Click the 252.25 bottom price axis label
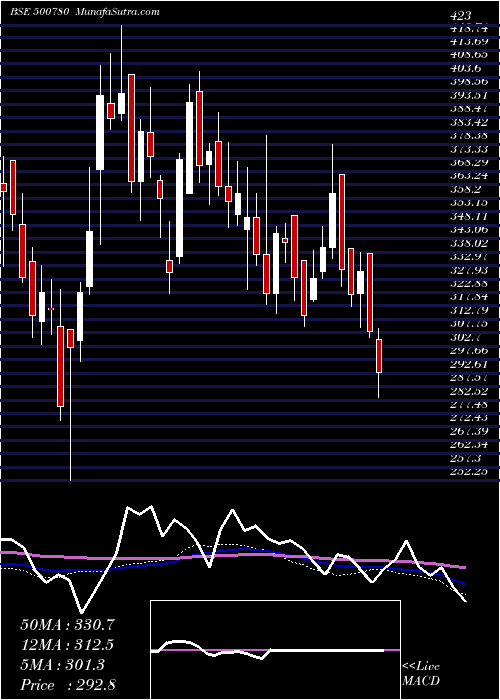Image resolution: width=500 pixels, height=700 pixels. coord(468,471)
